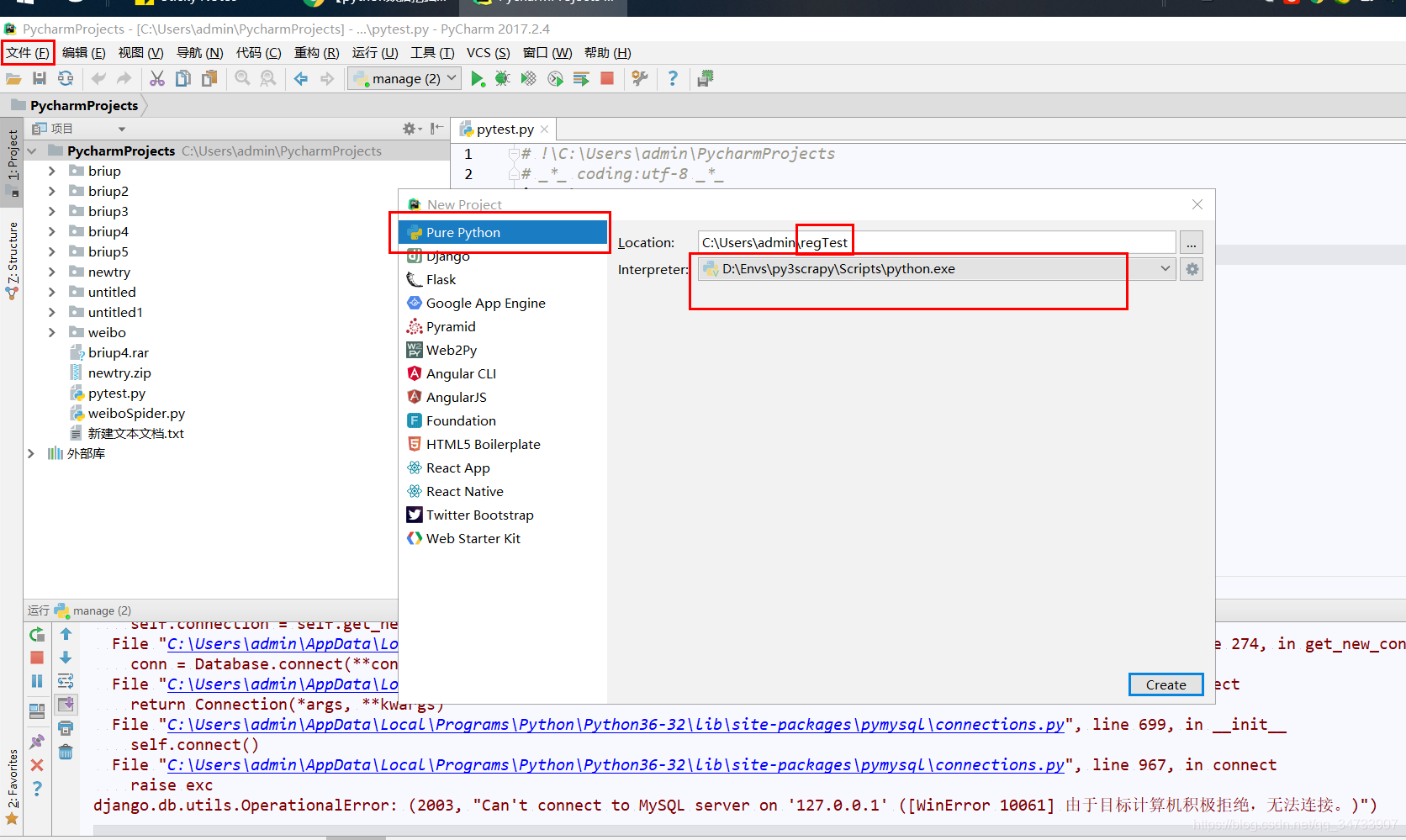
Task: Click the Cut scissors icon
Action: pos(157,78)
